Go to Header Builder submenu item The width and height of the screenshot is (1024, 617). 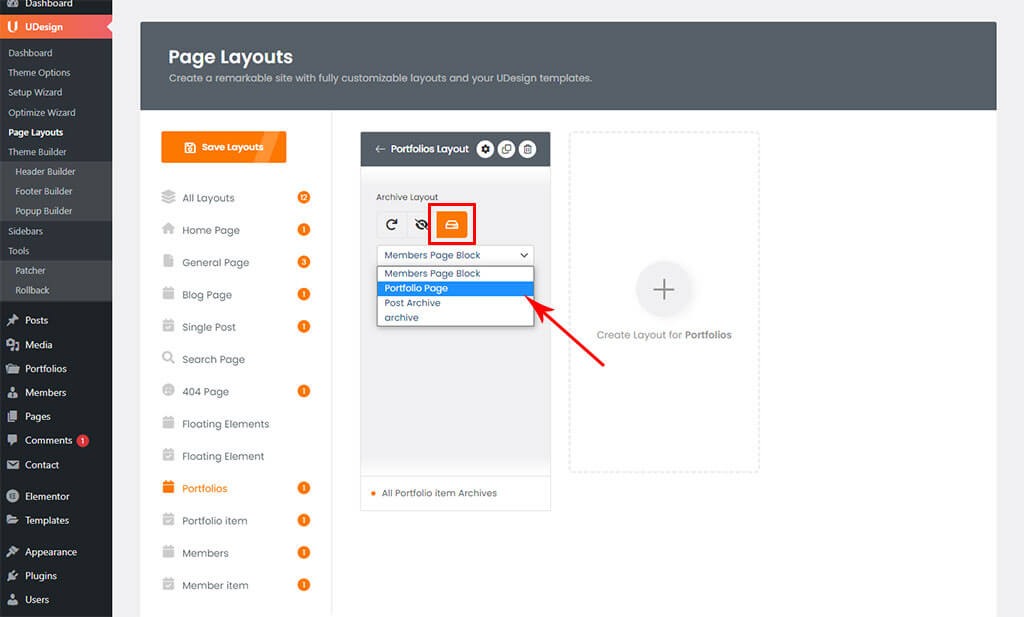point(45,172)
